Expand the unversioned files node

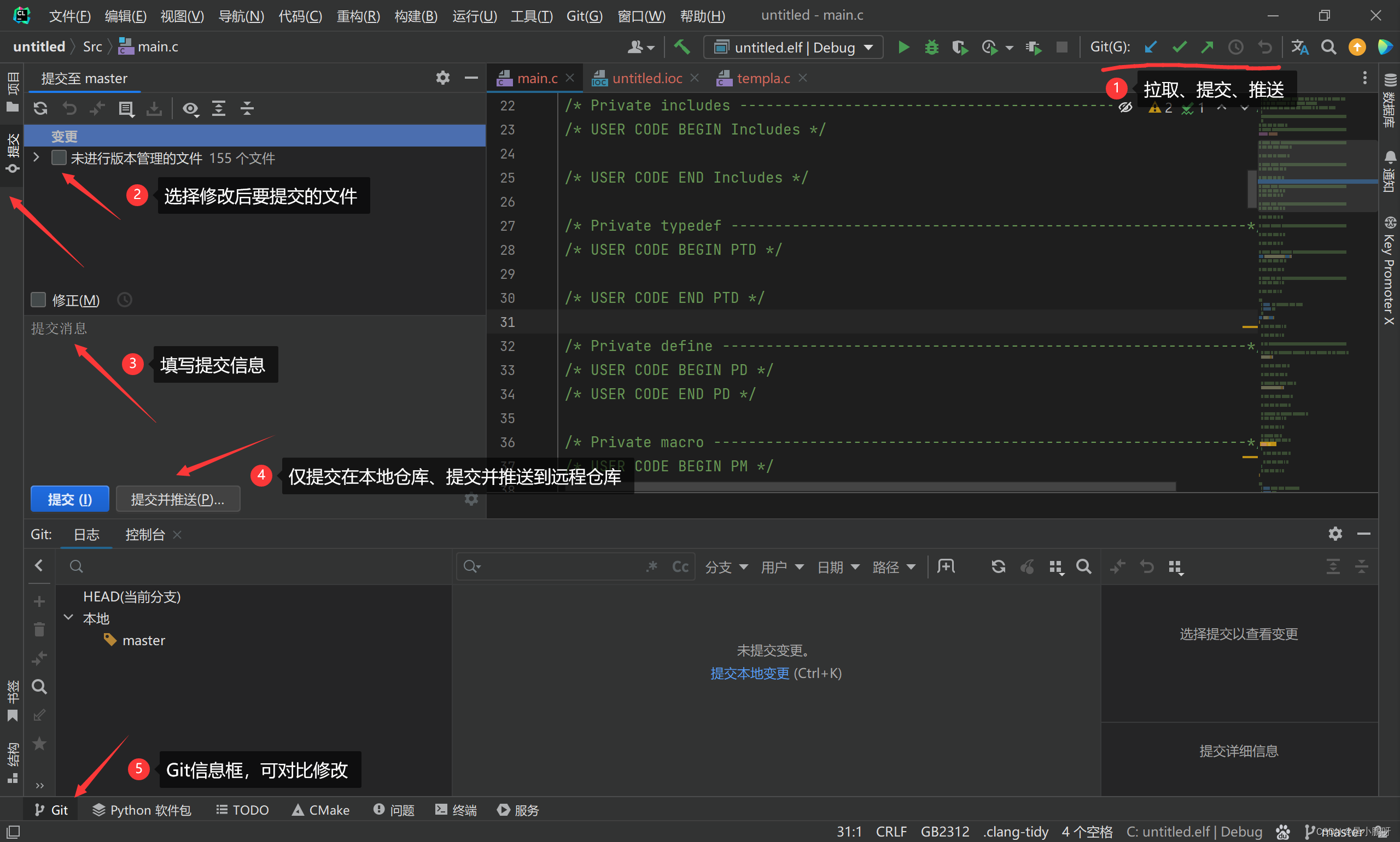[x=36, y=157]
